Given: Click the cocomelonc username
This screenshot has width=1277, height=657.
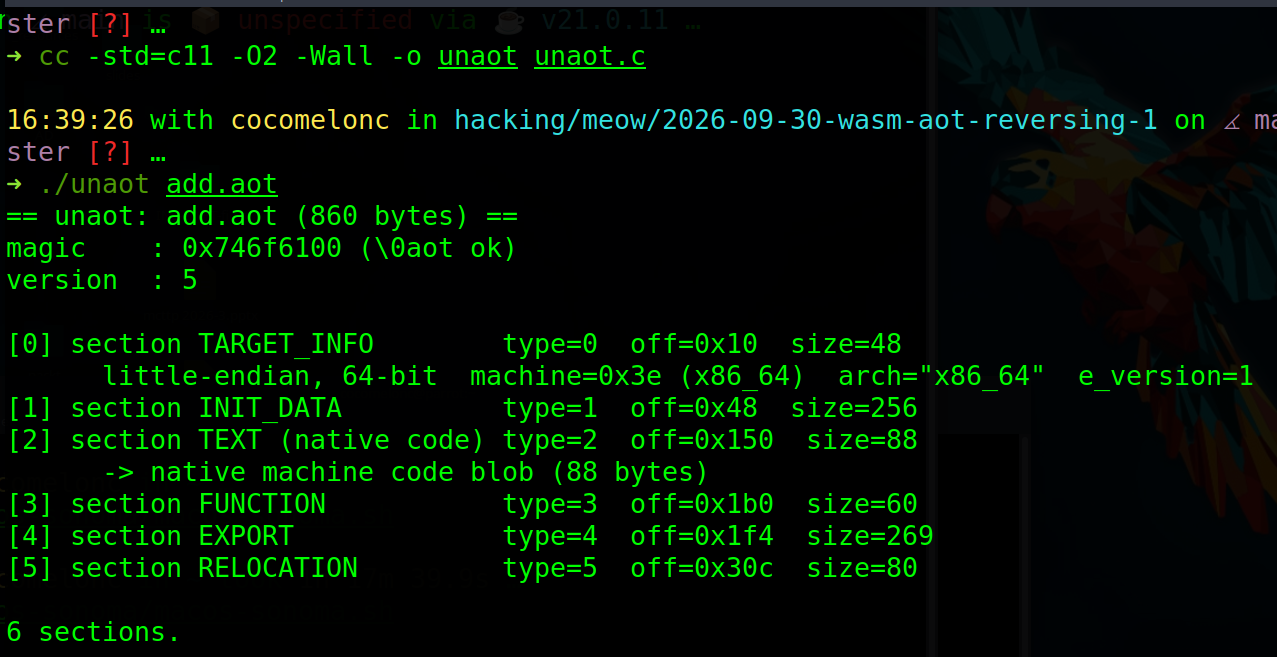Looking at the screenshot, I should pyautogui.click(x=310, y=121).
